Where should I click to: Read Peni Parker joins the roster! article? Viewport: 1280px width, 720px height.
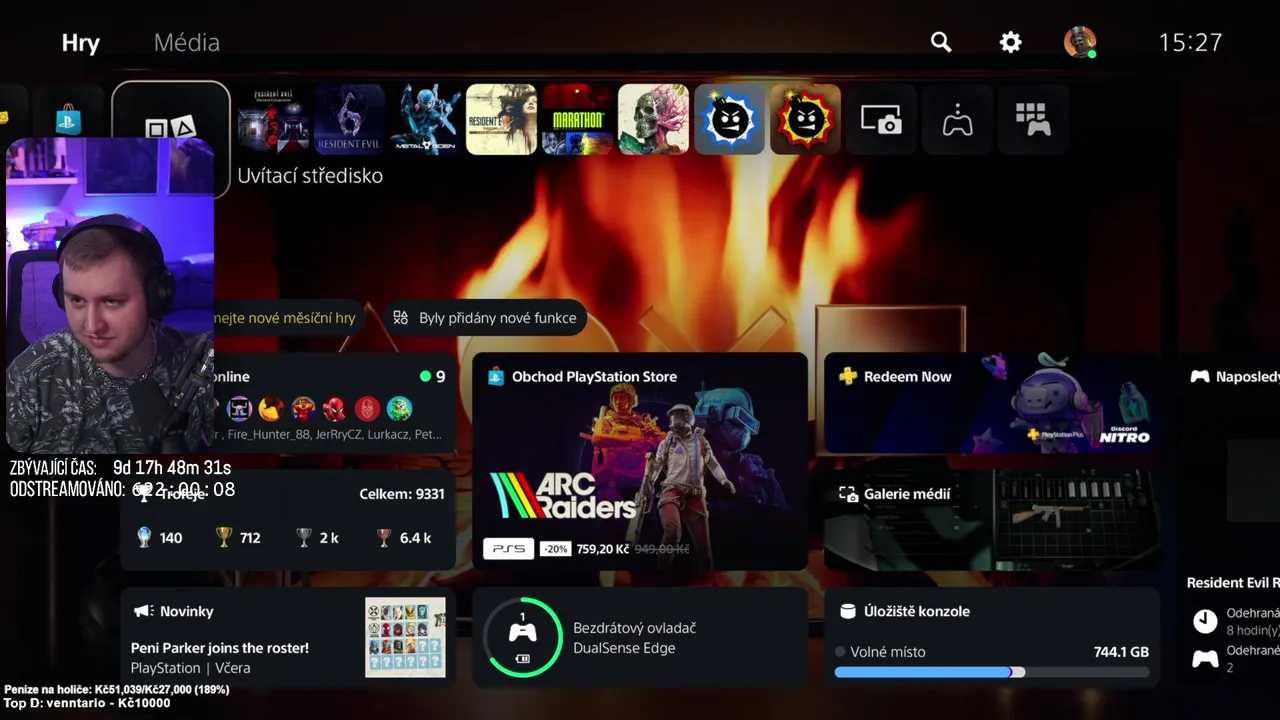(220, 648)
